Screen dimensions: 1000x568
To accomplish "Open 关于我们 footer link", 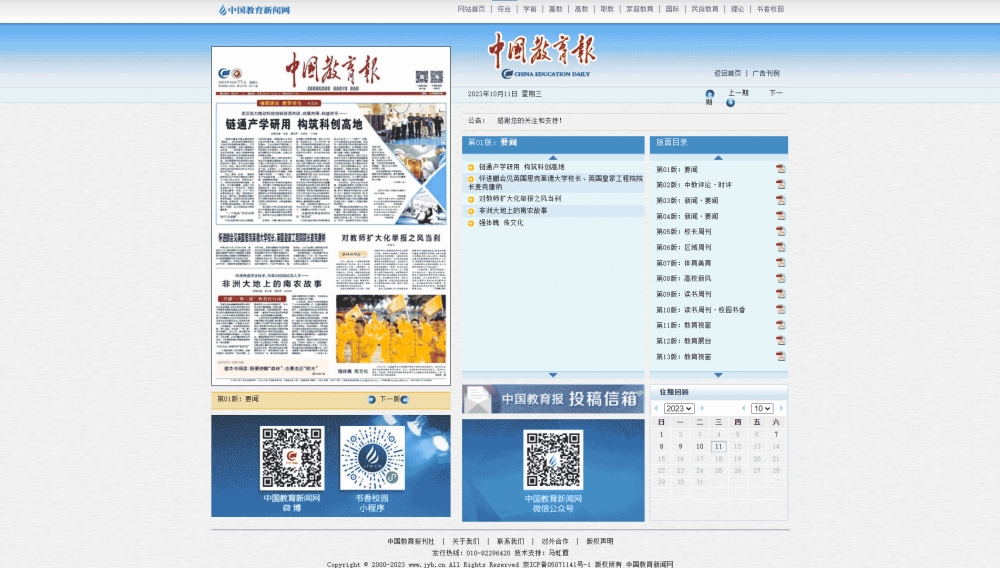I will [466, 541].
